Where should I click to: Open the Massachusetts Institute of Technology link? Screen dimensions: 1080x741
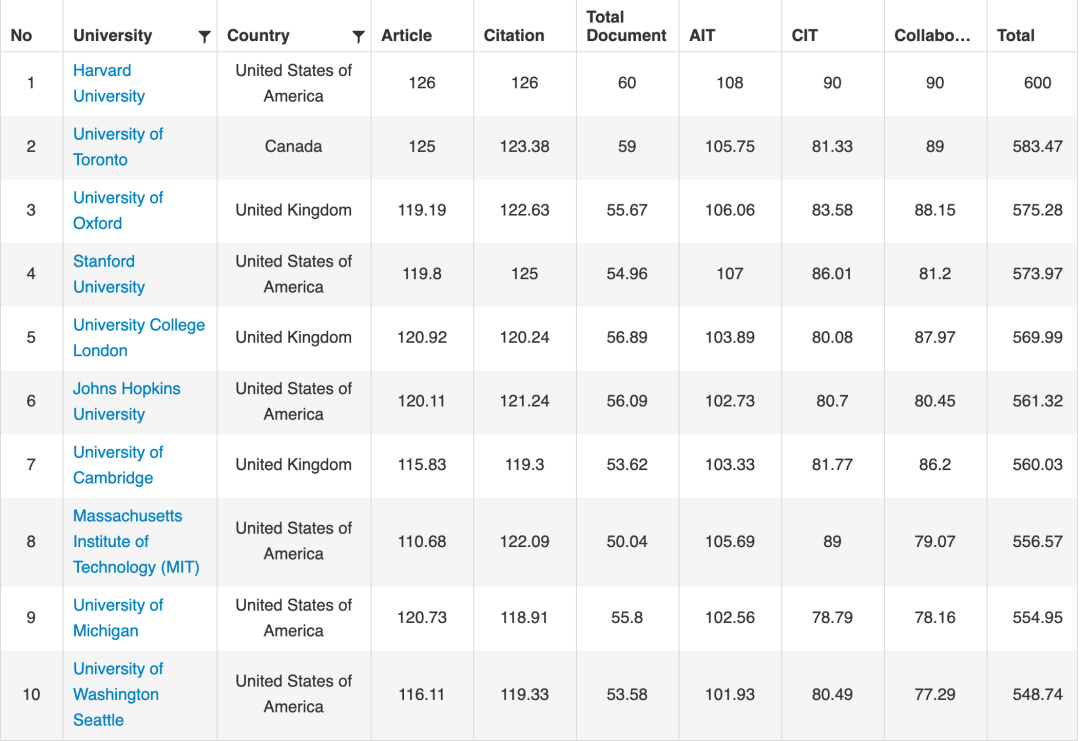[x=136, y=541]
